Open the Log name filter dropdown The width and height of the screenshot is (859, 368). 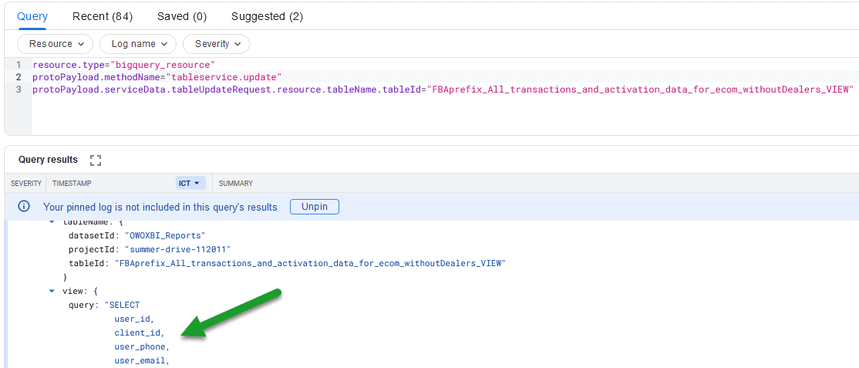[138, 44]
